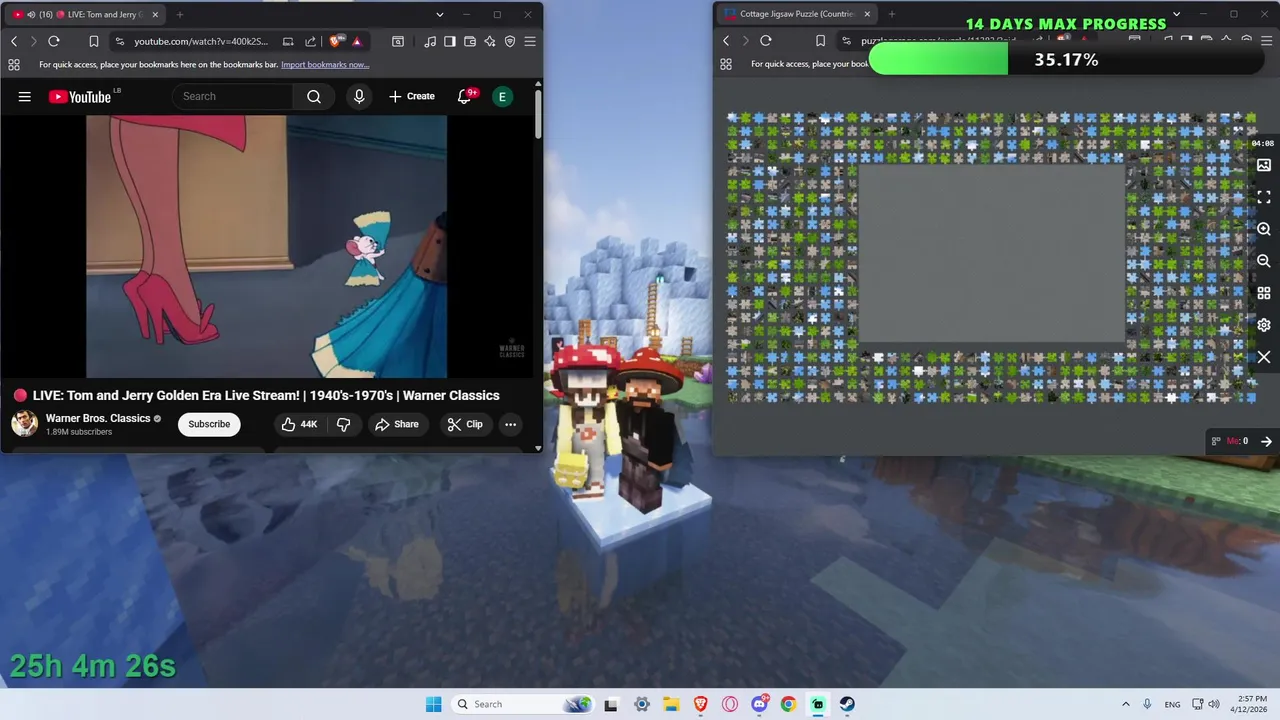Close the Tom and Jerry tab
This screenshot has width=1280, height=720.
[x=155, y=15]
